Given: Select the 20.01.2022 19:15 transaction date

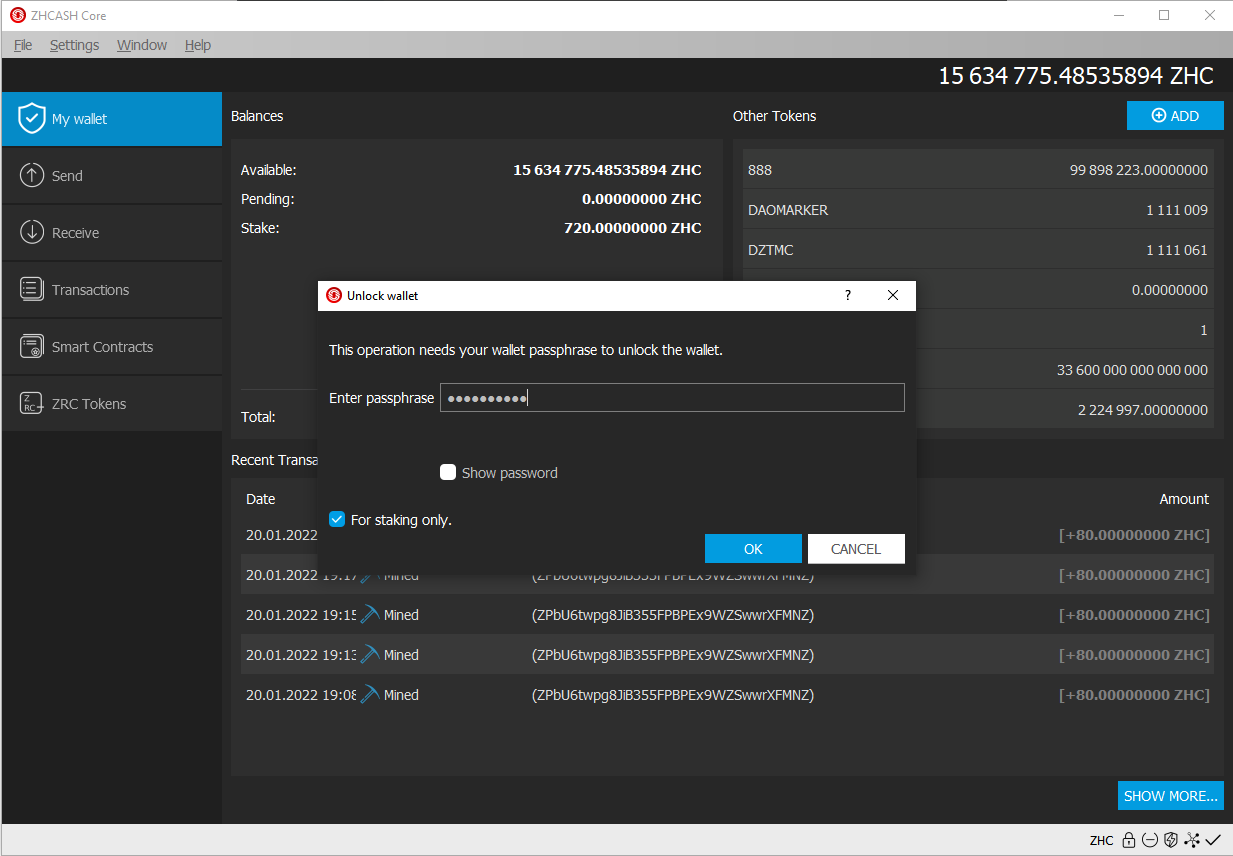Looking at the screenshot, I should click(301, 615).
